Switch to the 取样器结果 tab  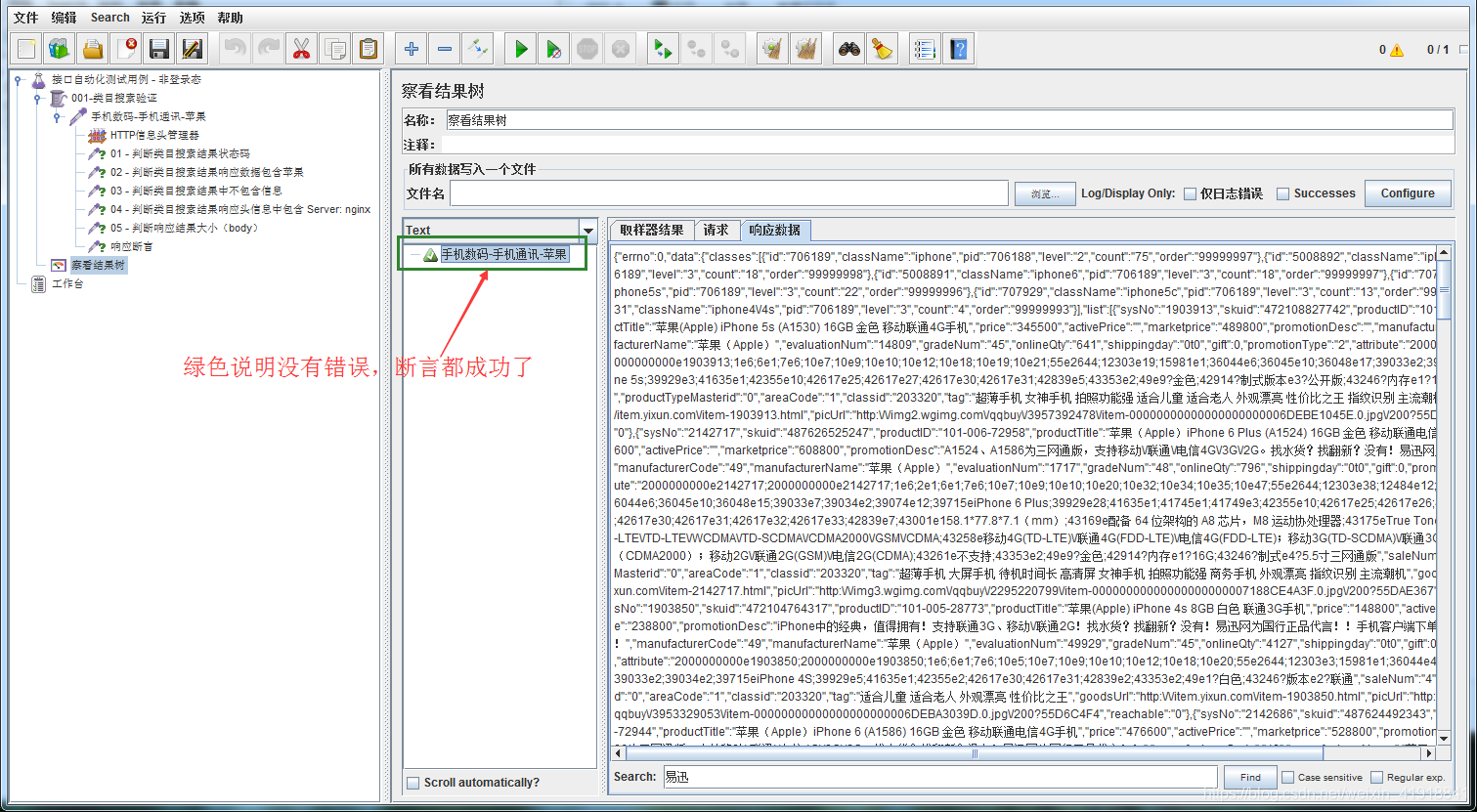pyautogui.click(x=652, y=231)
